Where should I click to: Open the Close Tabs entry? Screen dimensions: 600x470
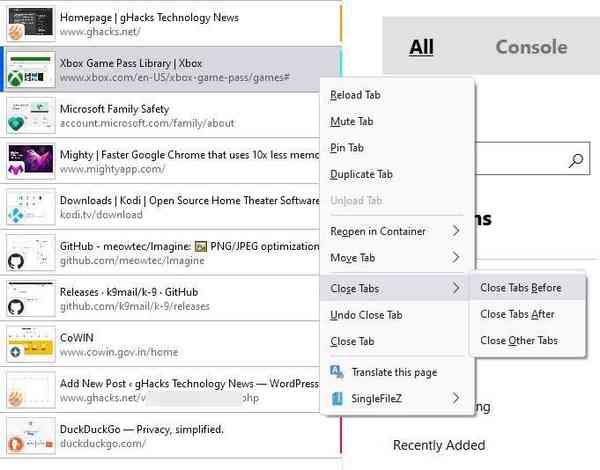coord(396,288)
